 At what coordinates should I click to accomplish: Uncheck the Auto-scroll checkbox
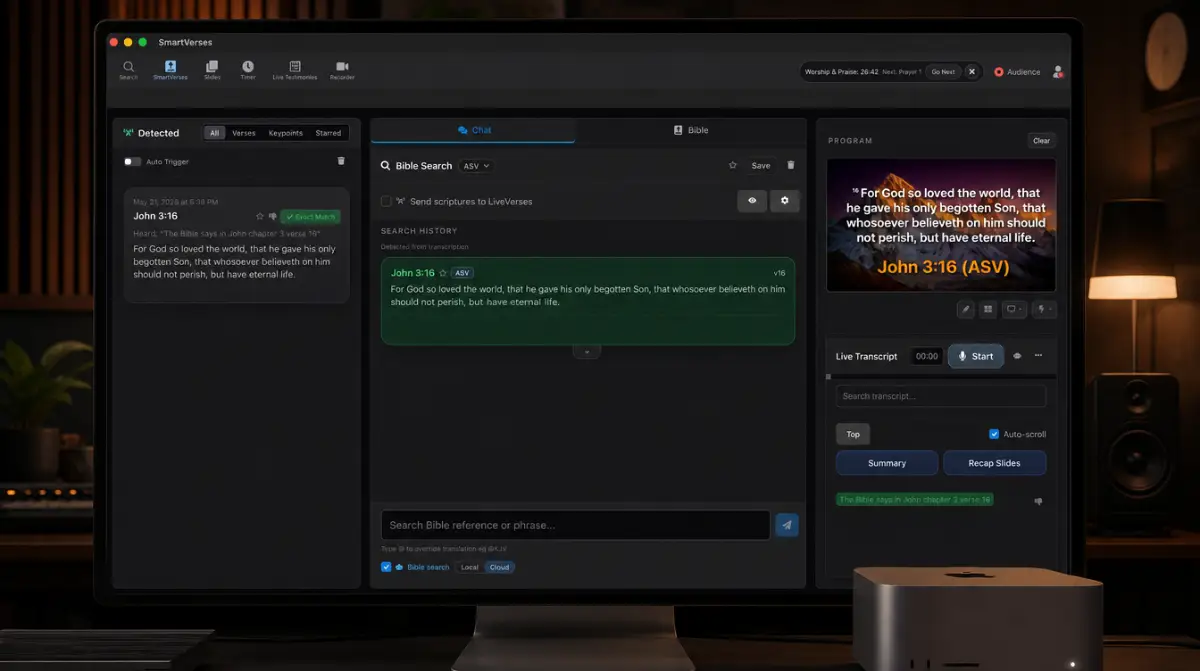(994, 434)
